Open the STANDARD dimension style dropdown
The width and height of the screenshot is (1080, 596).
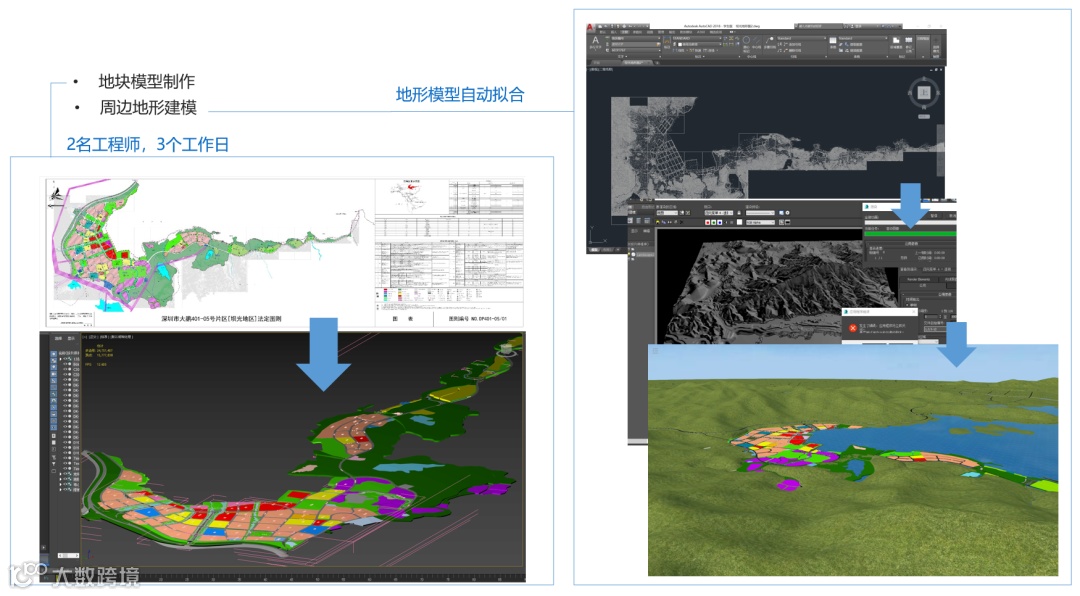coord(696,38)
